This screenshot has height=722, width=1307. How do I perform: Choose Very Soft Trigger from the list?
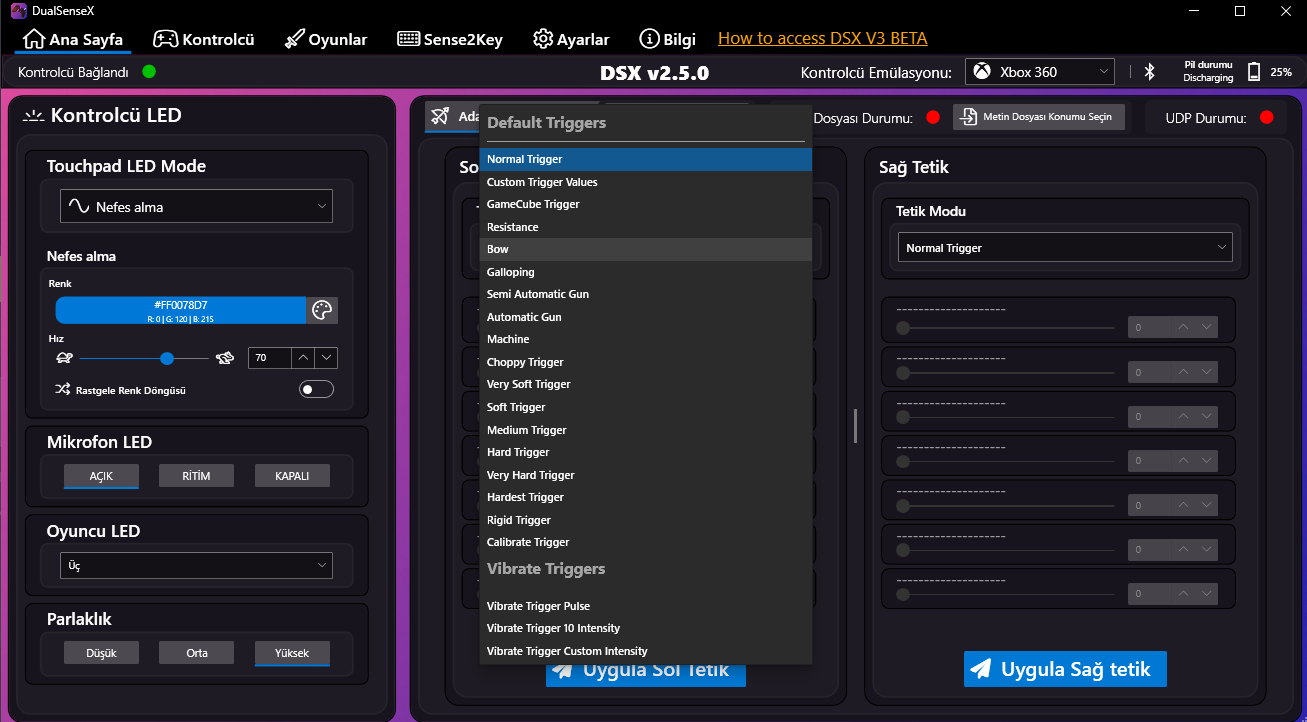pyautogui.click(x=645, y=384)
